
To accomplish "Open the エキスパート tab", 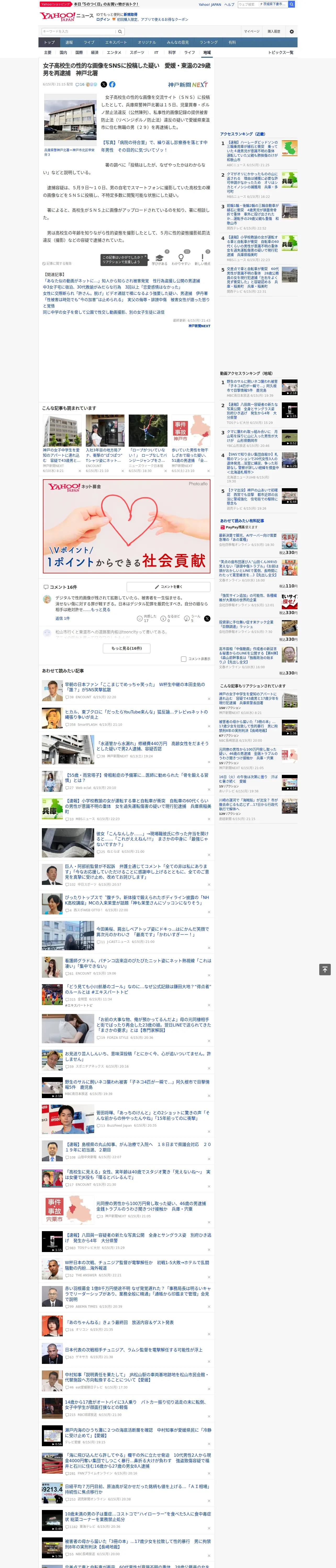I will 116,43.
